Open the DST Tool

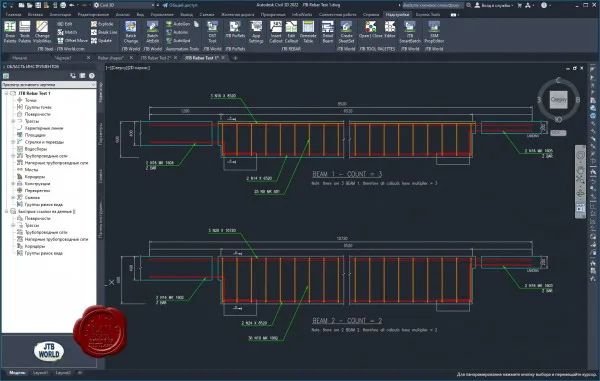click(x=212, y=32)
